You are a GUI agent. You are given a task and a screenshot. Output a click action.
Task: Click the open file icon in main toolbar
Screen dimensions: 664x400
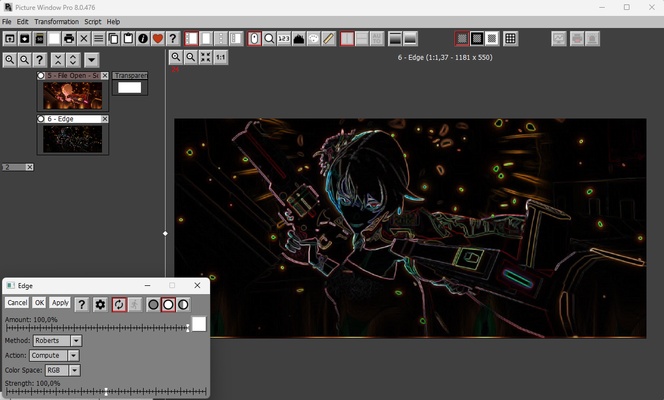(x=10, y=39)
